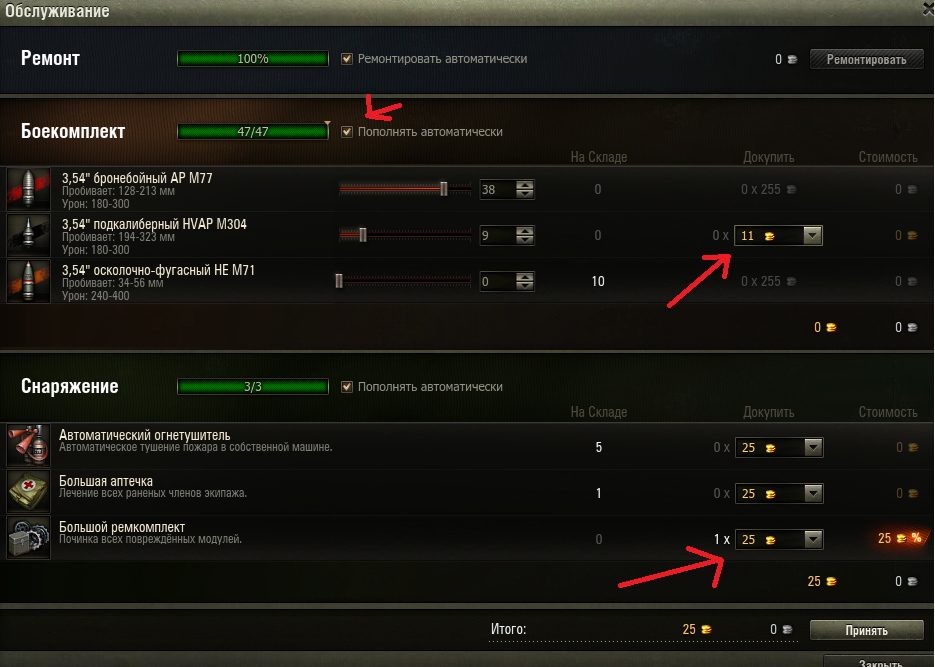
Task: Expand the fire extinguisher price dropdown
Action: point(813,447)
